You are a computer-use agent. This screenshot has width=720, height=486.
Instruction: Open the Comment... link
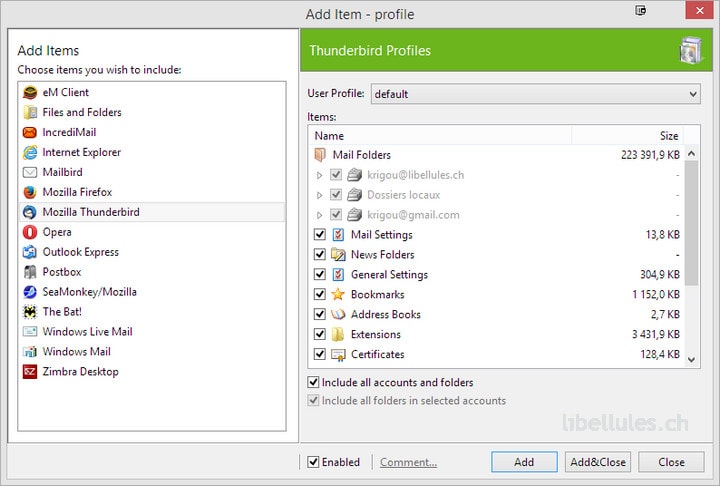click(408, 462)
